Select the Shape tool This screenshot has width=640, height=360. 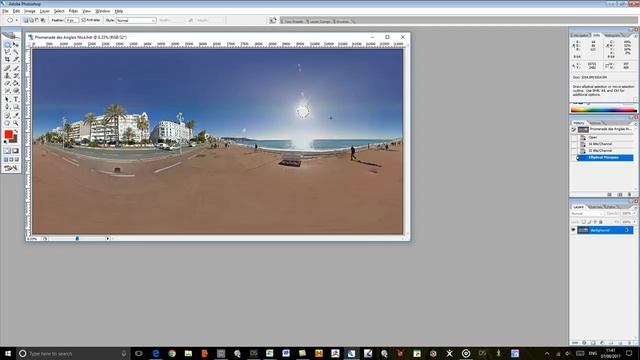pos(16,107)
